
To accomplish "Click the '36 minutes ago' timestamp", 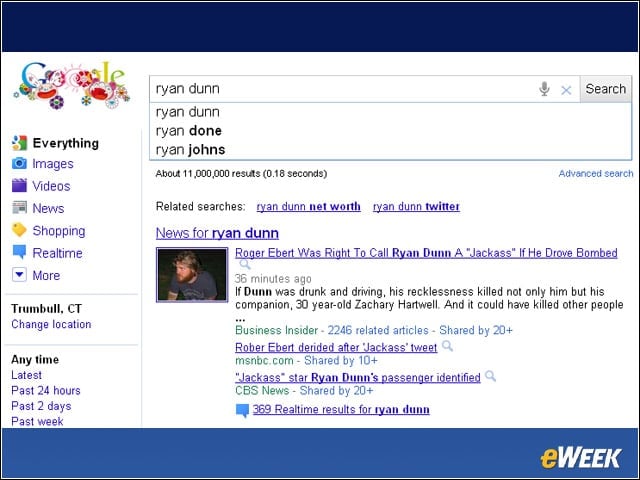I will (273, 279).
